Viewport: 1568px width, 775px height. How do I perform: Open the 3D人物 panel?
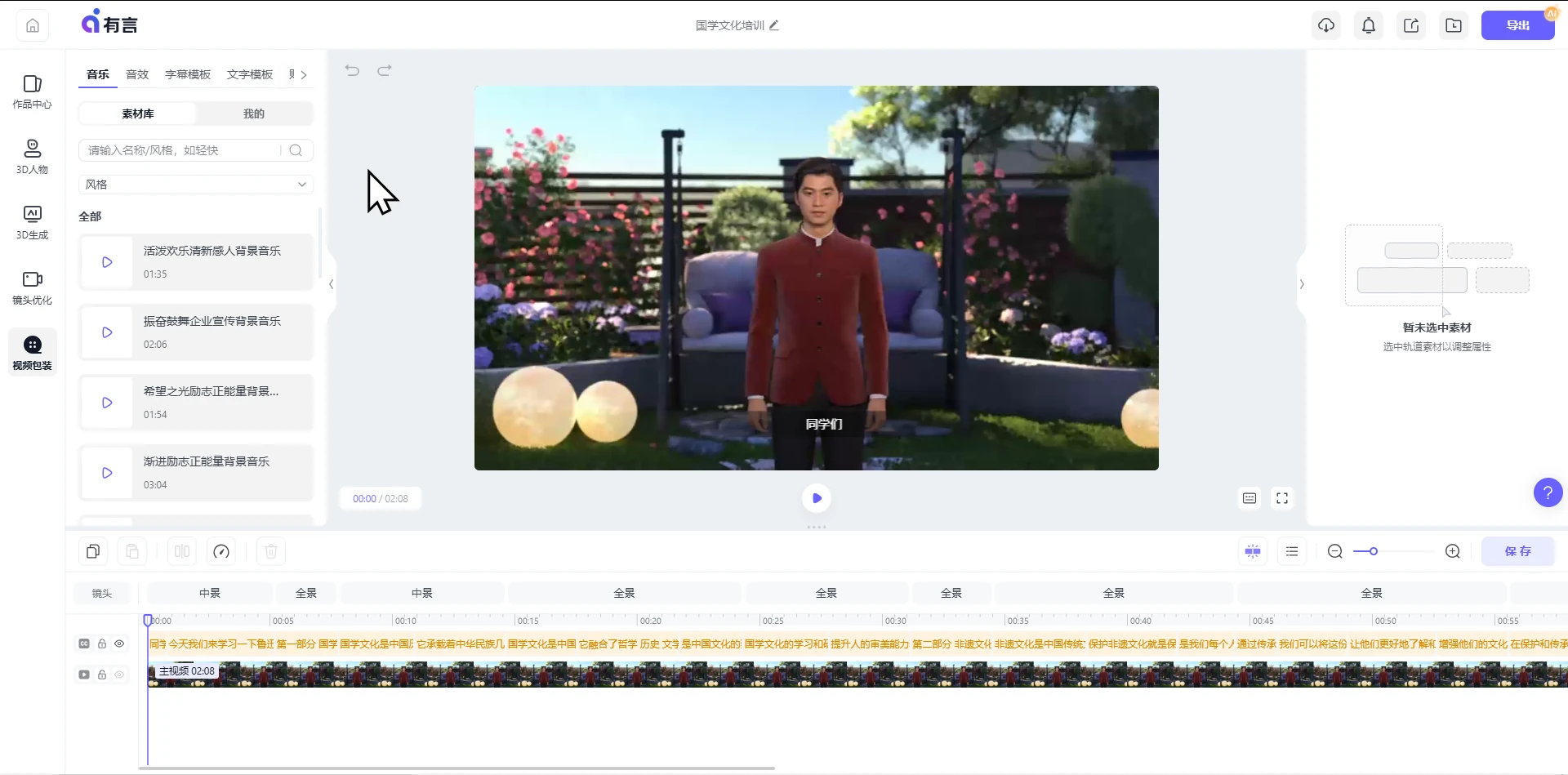click(32, 157)
